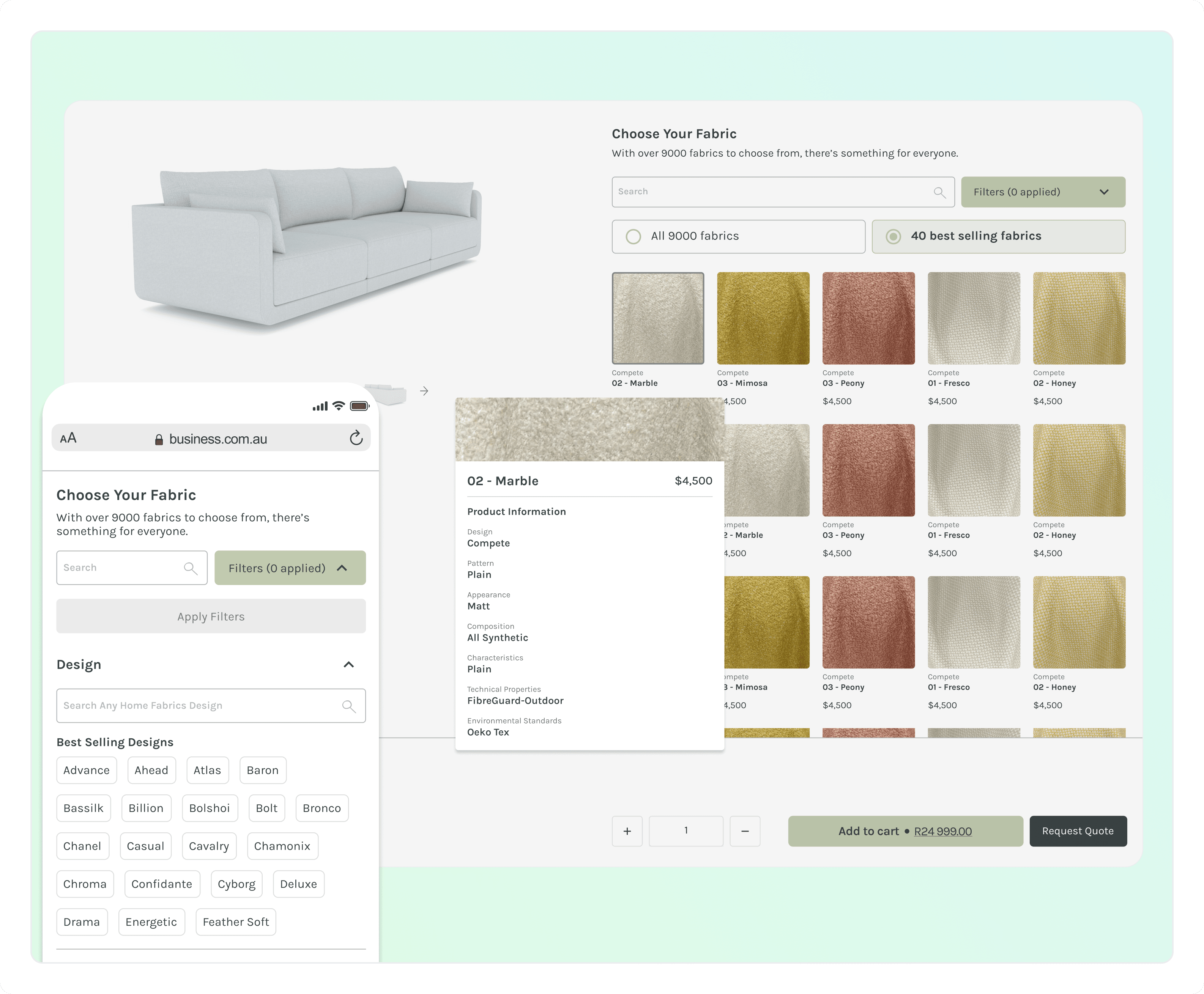The height and width of the screenshot is (994, 1204).
Task: Tap search icon in mobile fabric search
Action: [x=190, y=568]
